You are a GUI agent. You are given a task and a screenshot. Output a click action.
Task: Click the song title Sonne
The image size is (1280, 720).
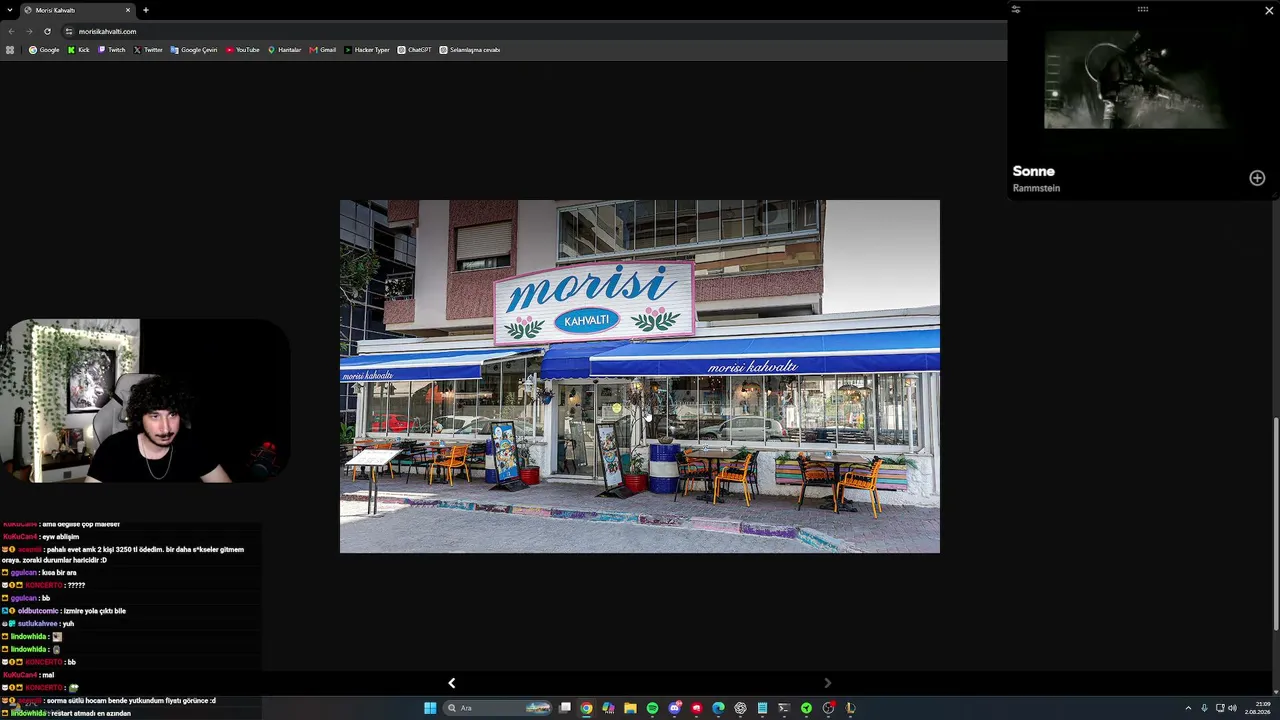tap(1034, 171)
